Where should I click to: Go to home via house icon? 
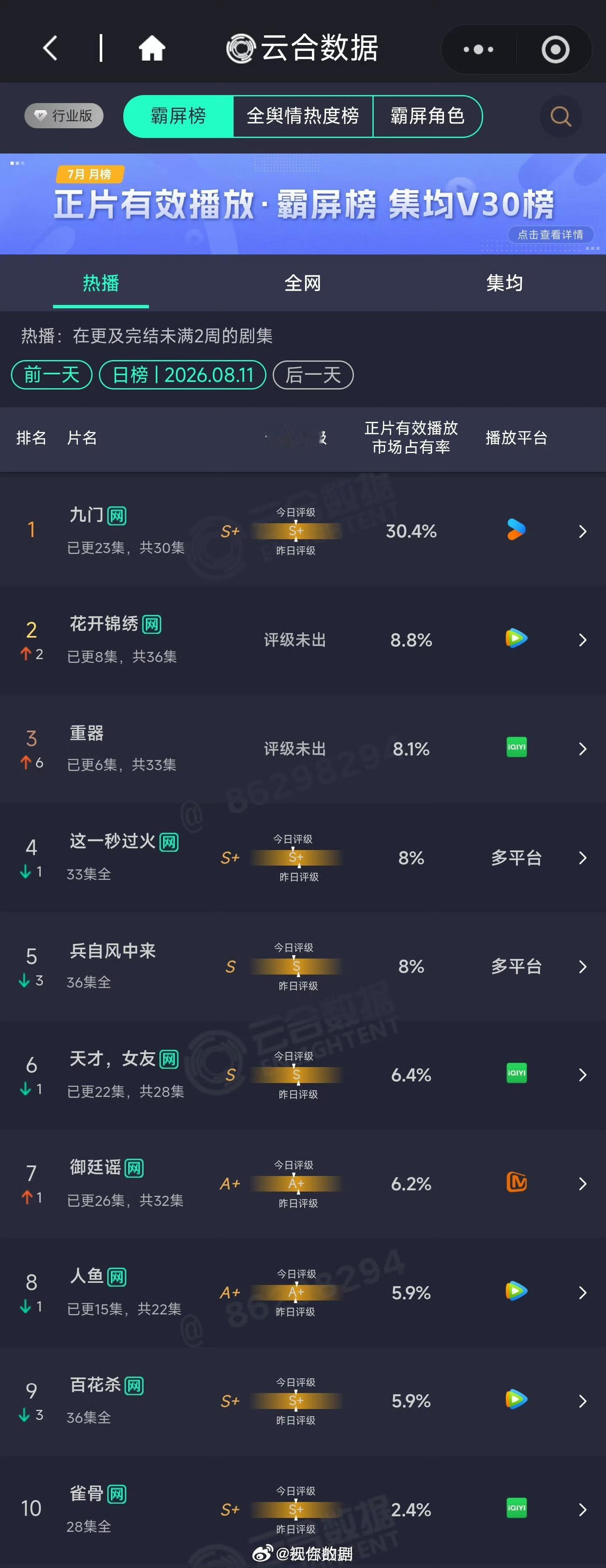click(x=151, y=48)
